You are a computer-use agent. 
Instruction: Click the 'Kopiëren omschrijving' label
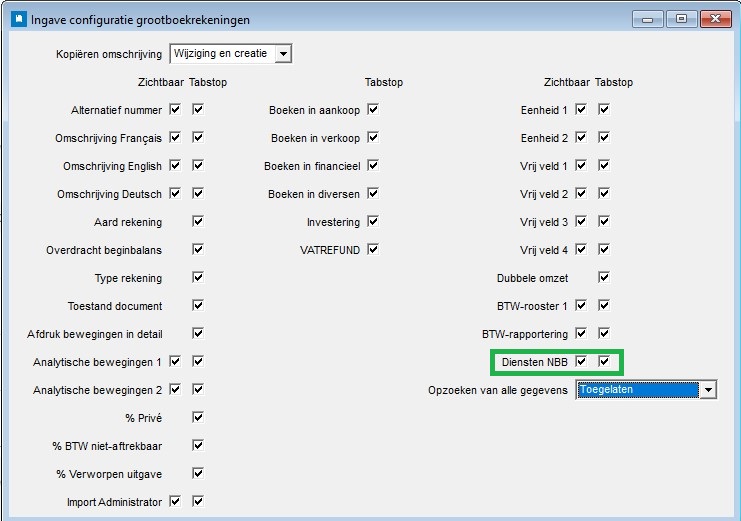109,54
